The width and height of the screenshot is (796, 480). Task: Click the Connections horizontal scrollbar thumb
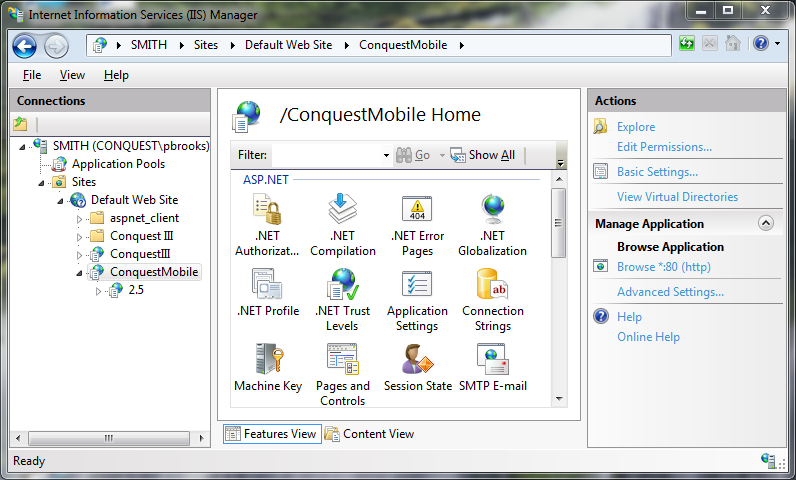[x=109, y=438]
